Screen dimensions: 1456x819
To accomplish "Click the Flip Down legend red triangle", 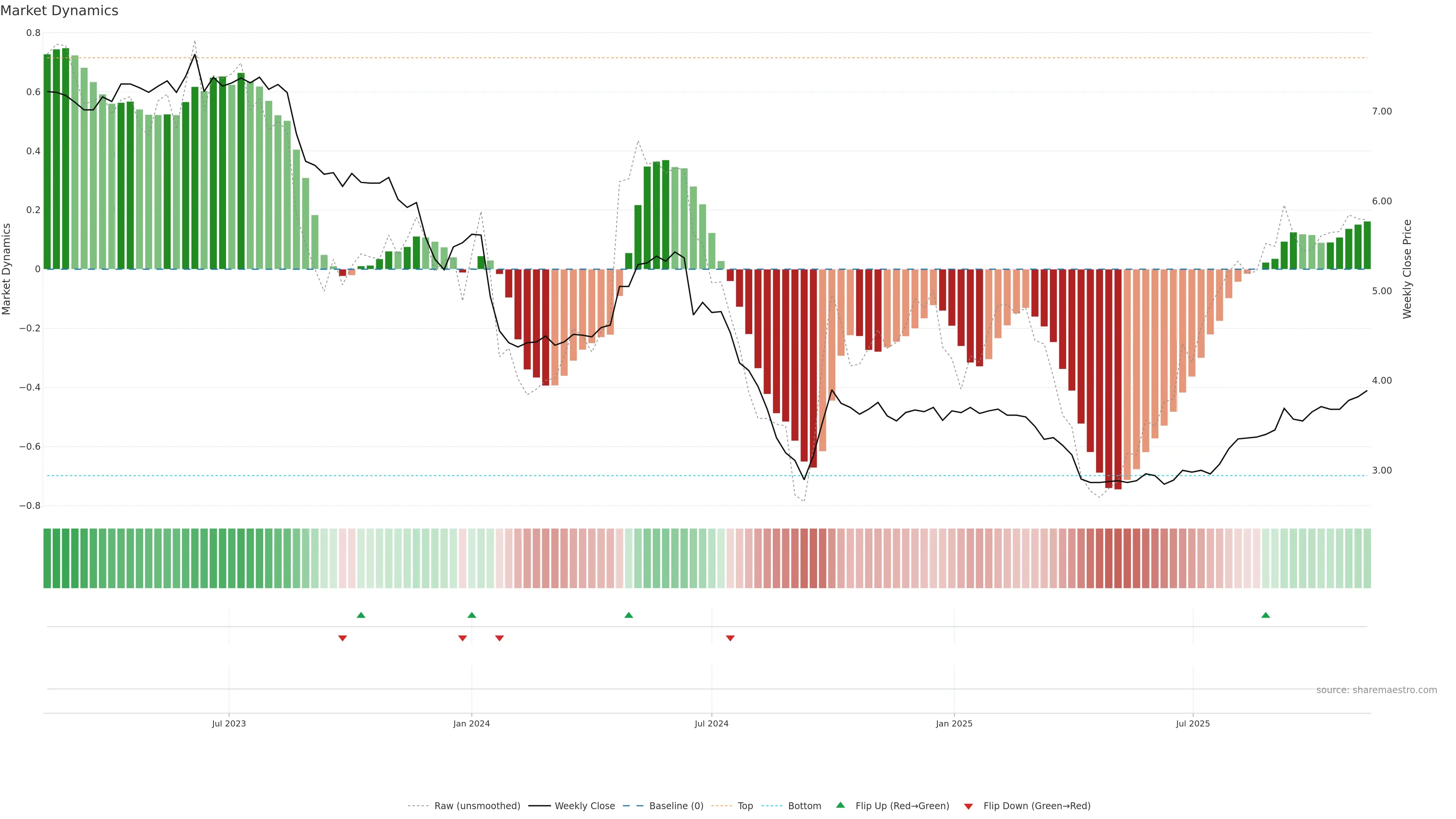I will 968,806.
